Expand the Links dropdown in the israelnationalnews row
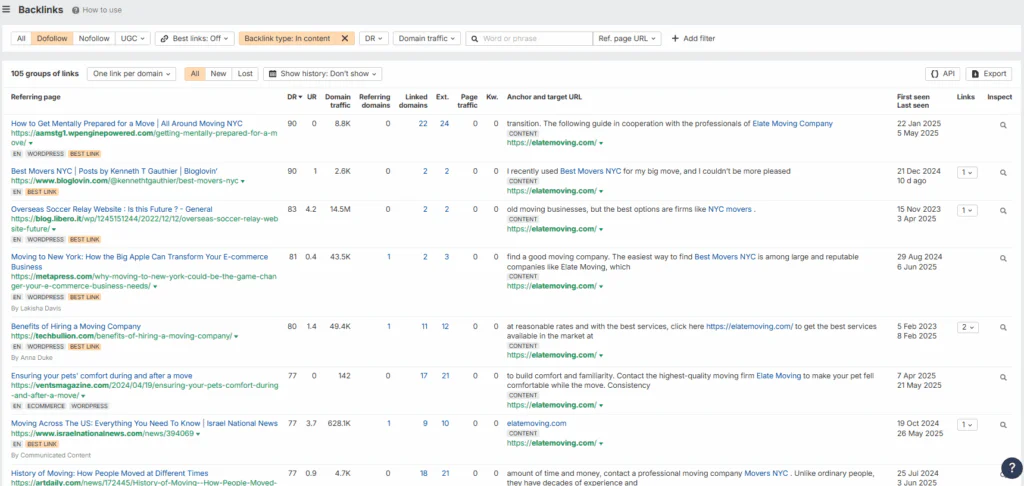Viewport: 1024px width, 486px height. click(x=967, y=425)
